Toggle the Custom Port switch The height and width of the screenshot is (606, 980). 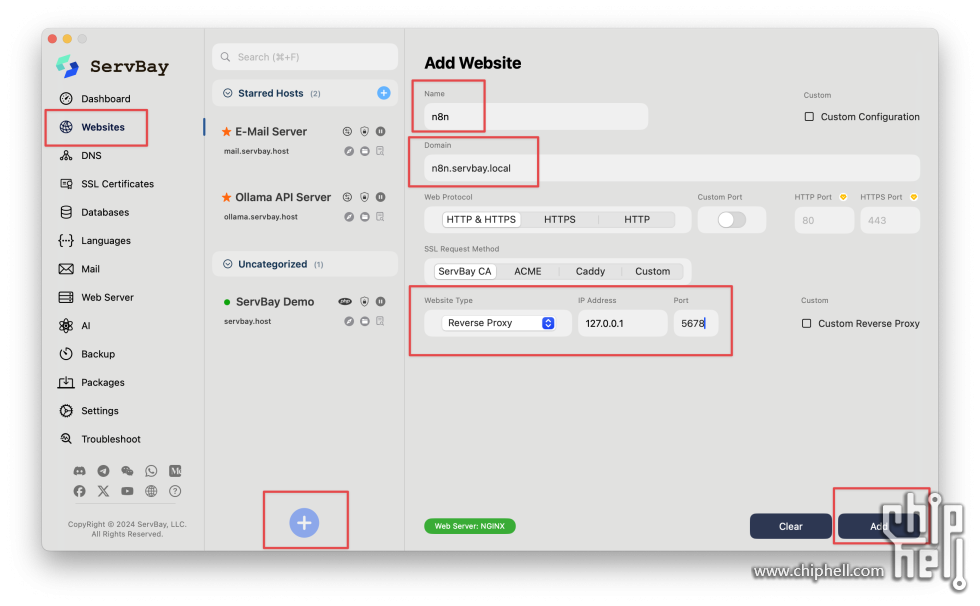[731, 220]
